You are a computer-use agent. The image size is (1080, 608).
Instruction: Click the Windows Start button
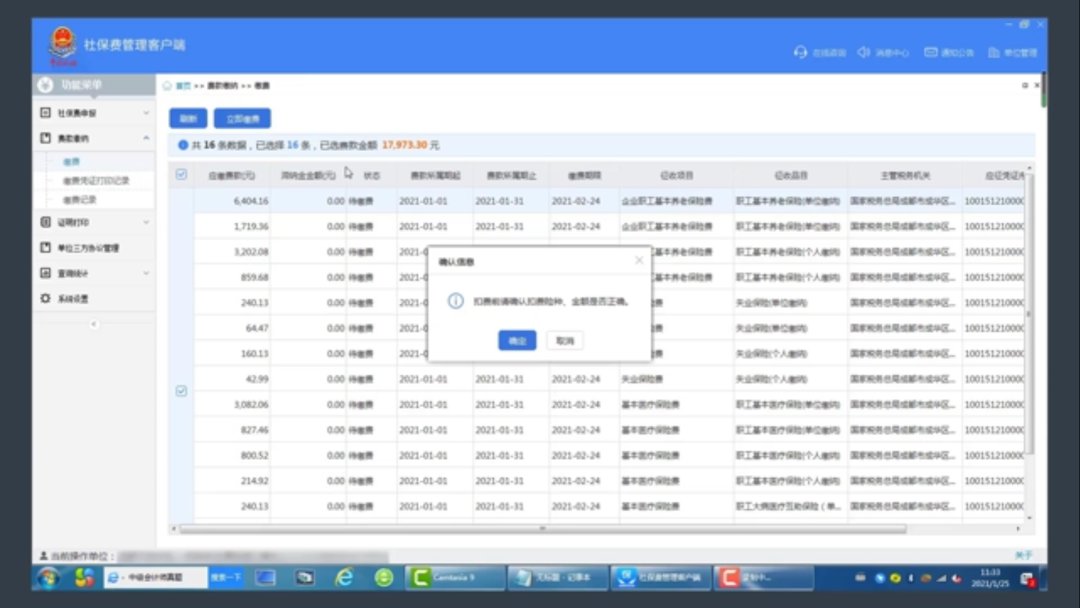pyautogui.click(x=47, y=577)
